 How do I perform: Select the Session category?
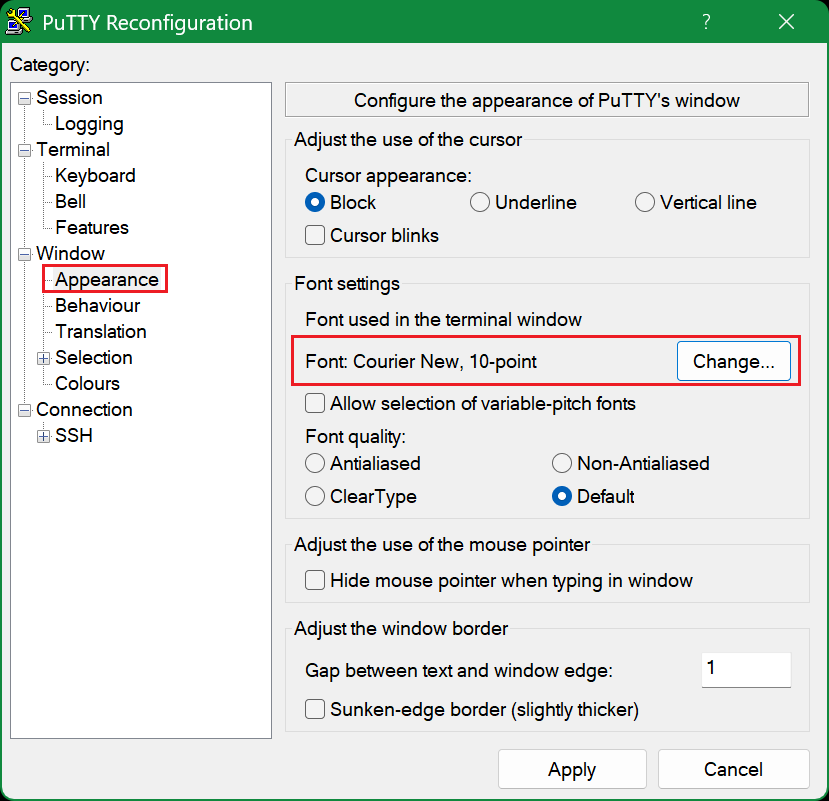(69, 98)
